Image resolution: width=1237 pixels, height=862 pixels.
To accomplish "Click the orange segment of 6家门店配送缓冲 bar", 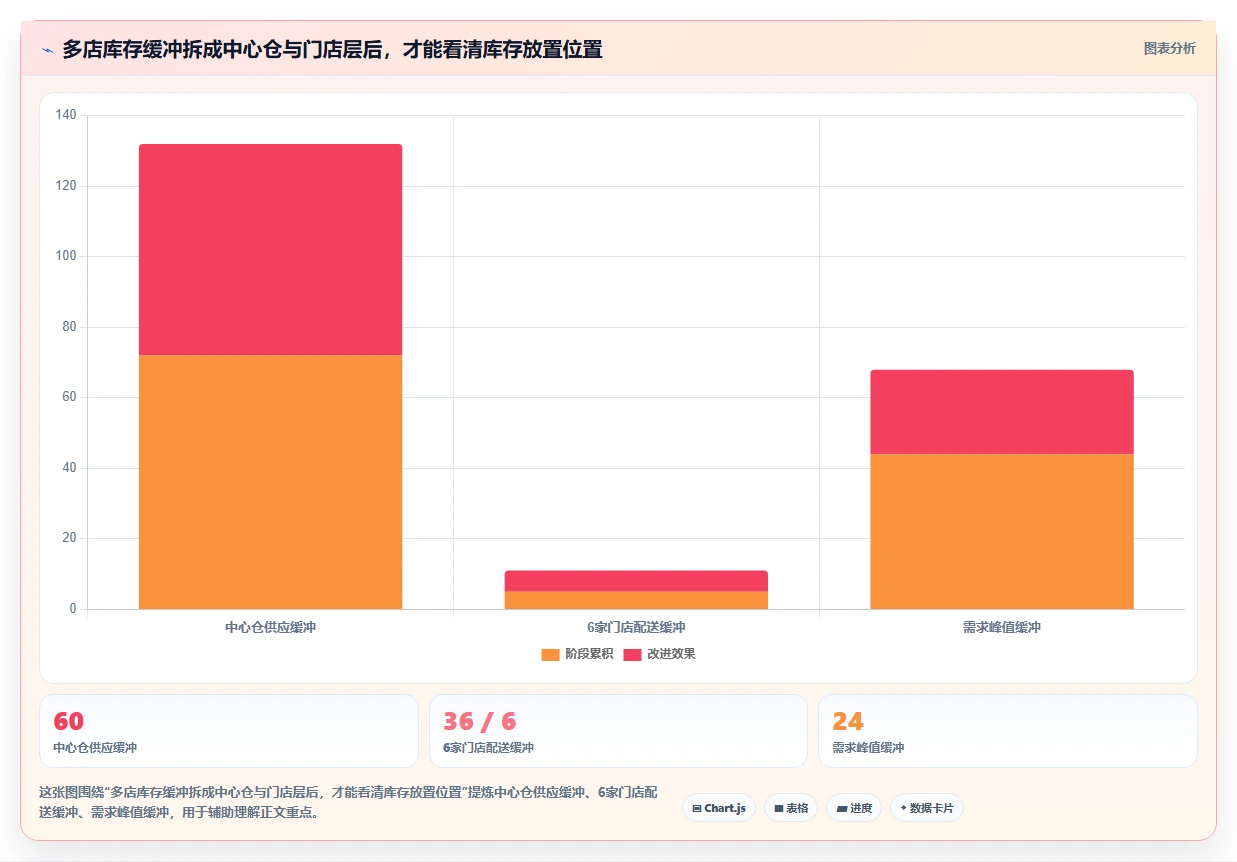I will point(636,600).
